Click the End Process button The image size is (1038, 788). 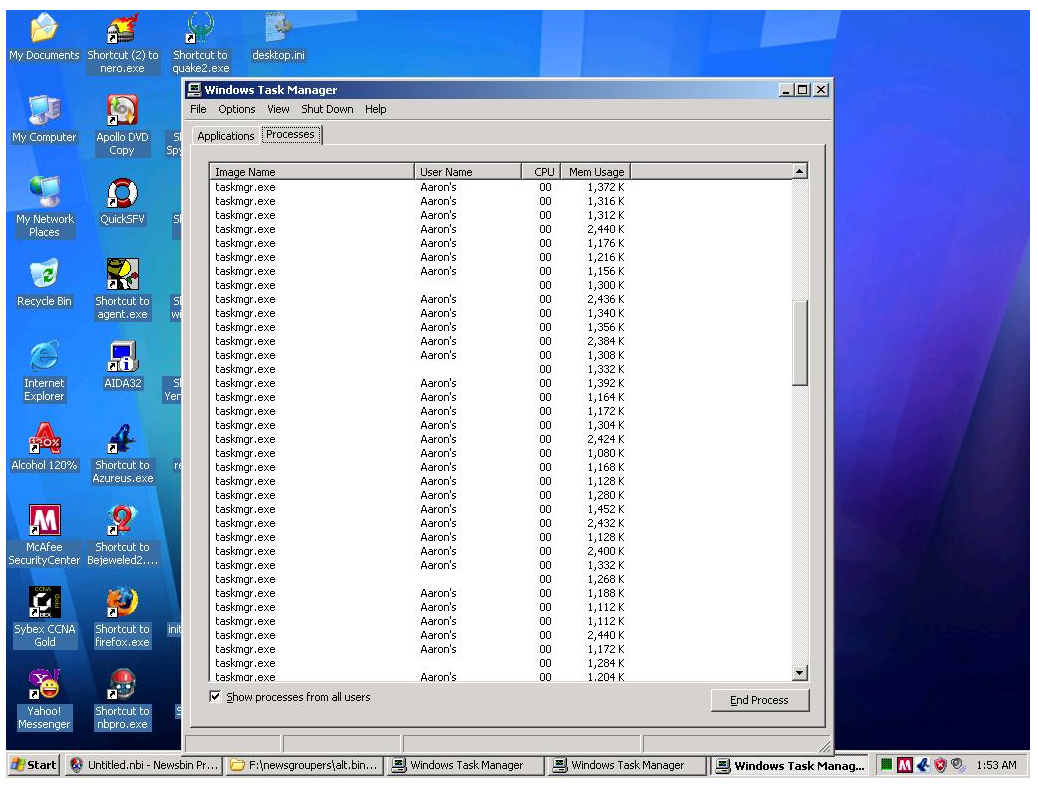point(759,700)
